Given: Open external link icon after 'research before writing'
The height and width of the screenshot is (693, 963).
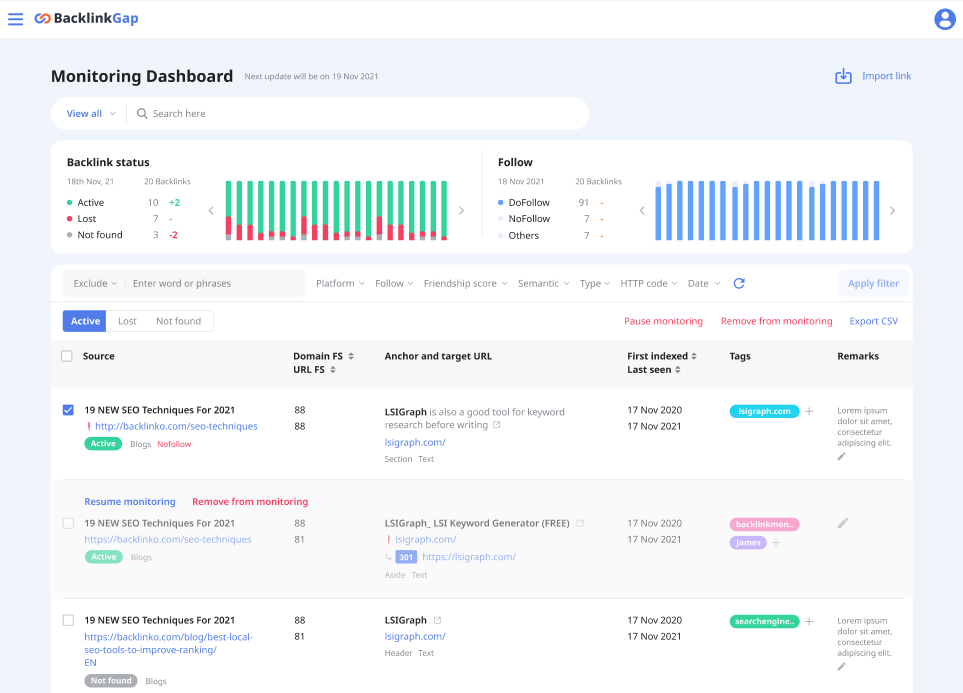Looking at the screenshot, I should [x=497, y=425].
